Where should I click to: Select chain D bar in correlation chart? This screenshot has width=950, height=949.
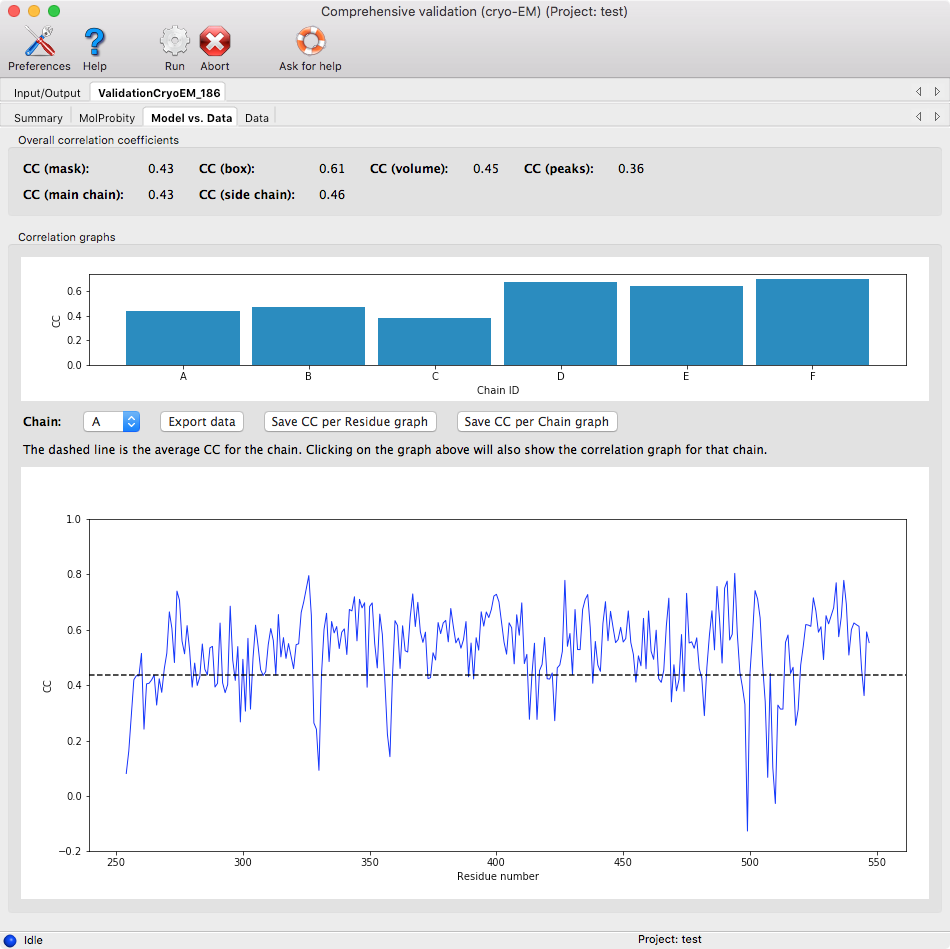click(x=560, y=324)
